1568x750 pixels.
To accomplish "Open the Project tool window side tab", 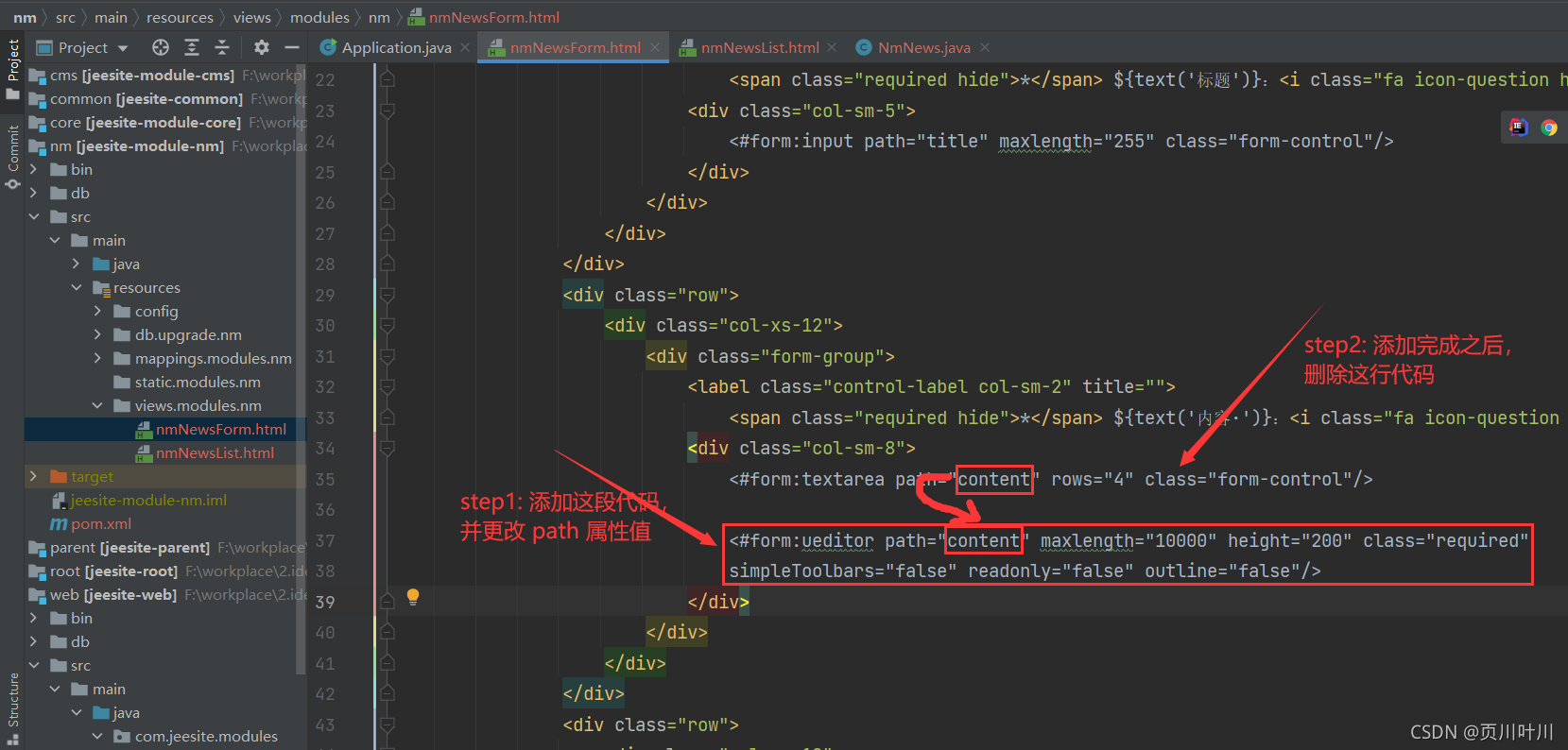I will pyautogui.click(x=12, y=68).
